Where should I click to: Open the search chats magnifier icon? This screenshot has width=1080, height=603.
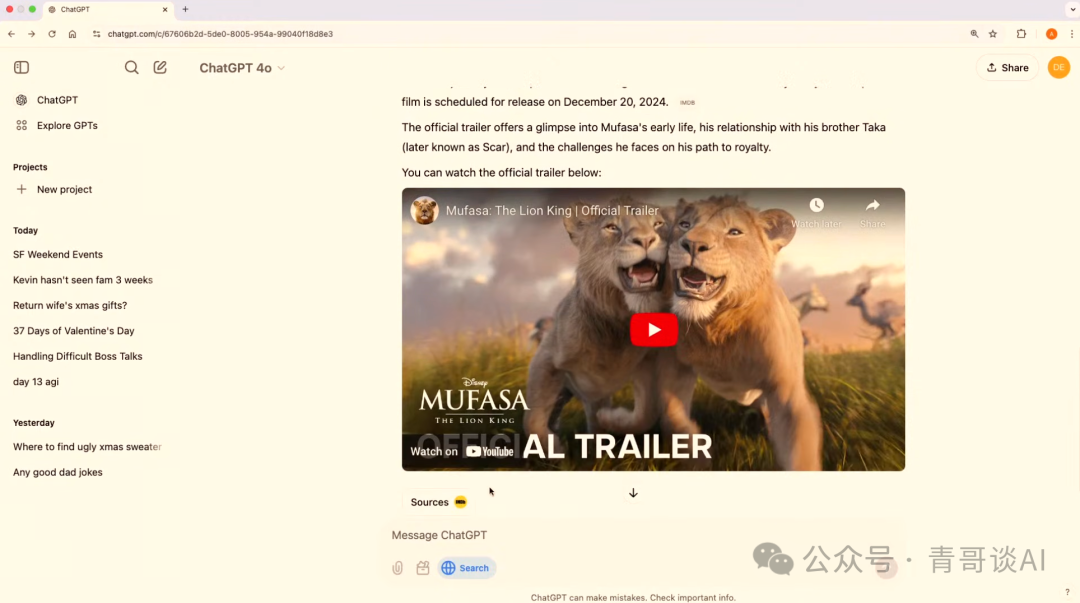(131, 68)
